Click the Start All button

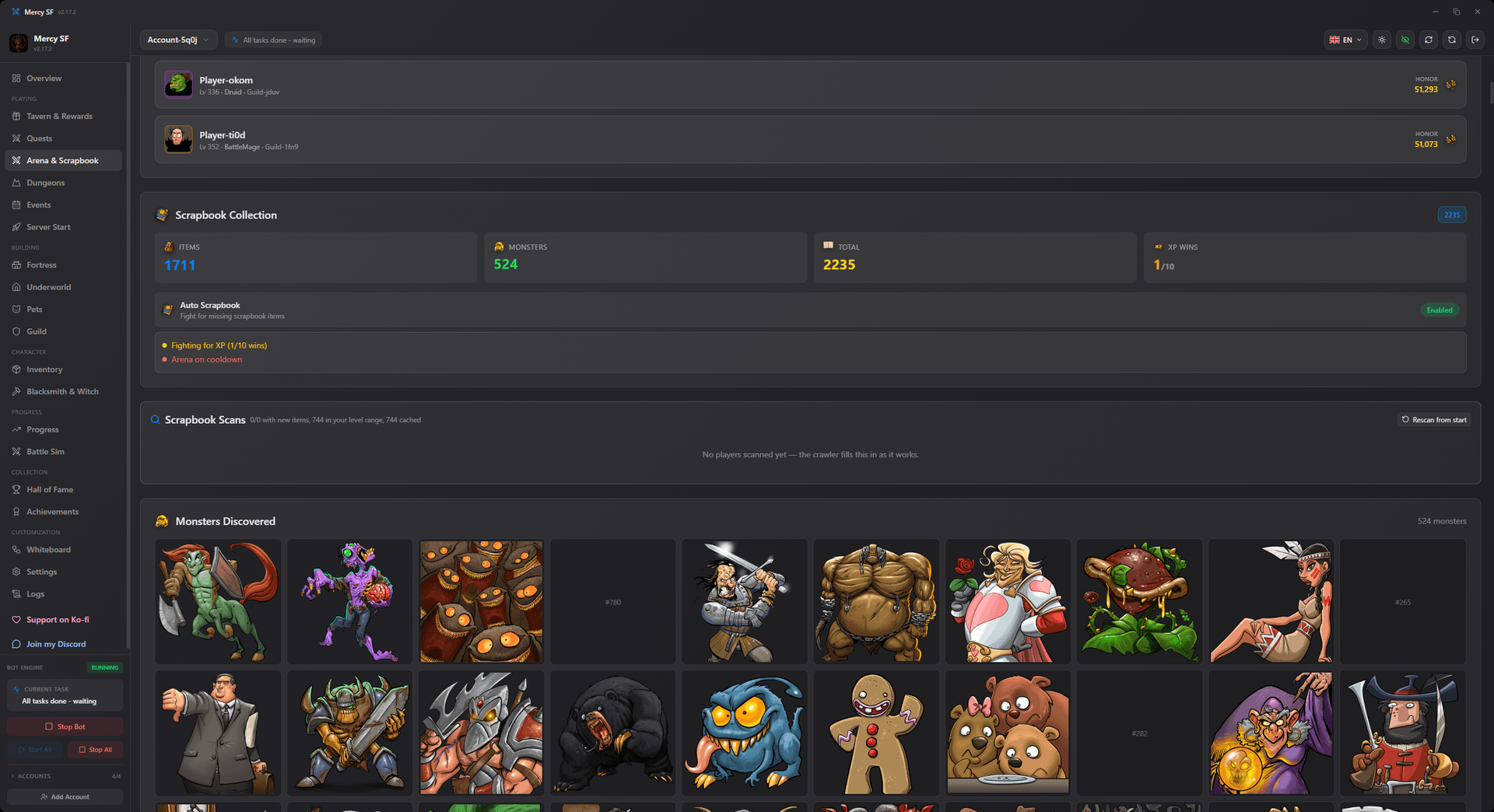(x=35, y=750)
